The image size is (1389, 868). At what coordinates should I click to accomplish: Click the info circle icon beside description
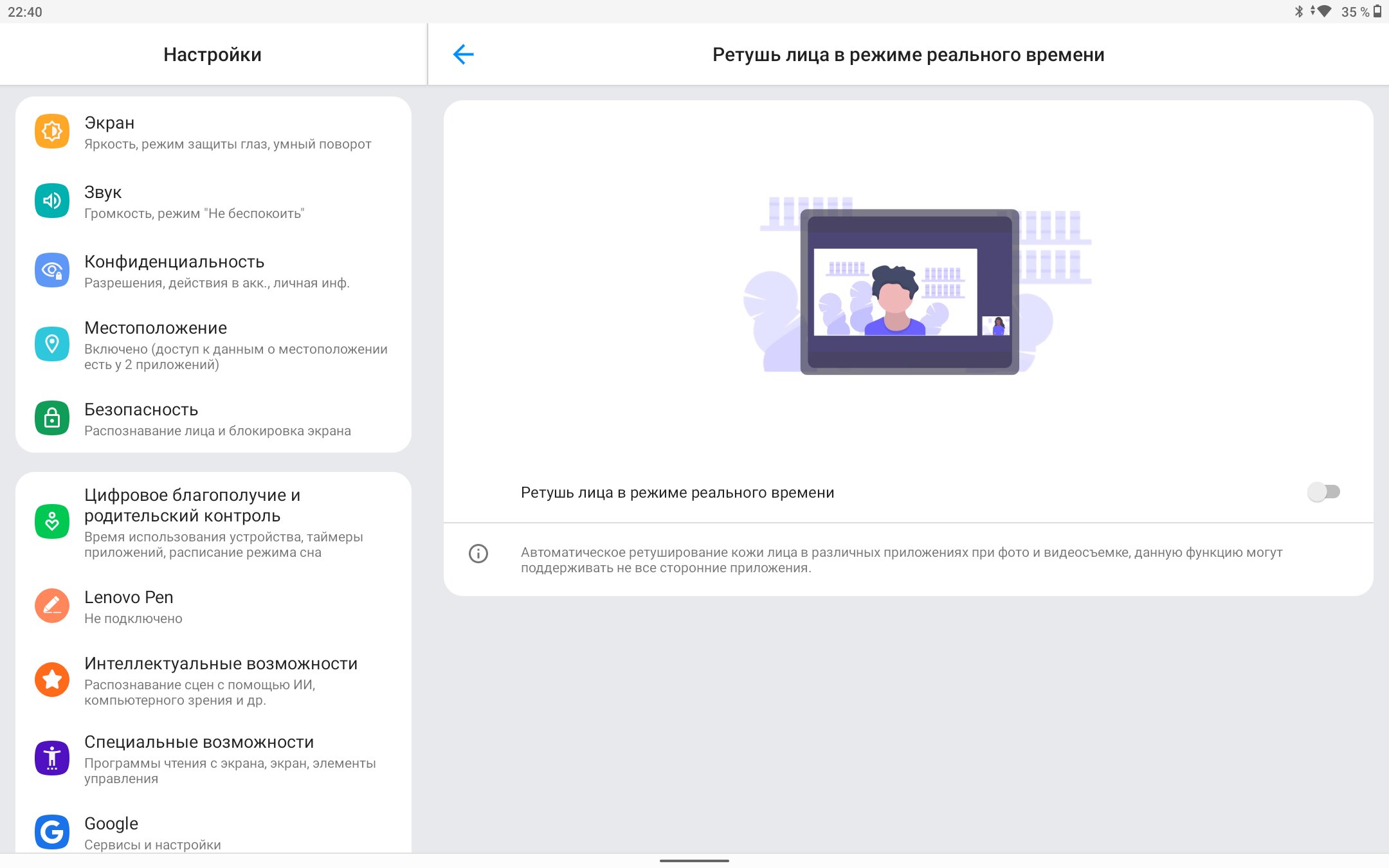click(x=478, y=554)
